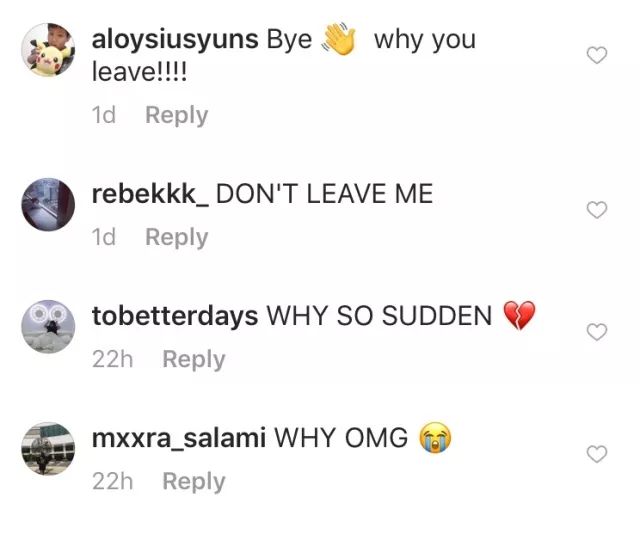Open aloysiusyuns' profile picture with Pikachu
The height and width of the screenshot is (540, 640).
coord(48,50)
